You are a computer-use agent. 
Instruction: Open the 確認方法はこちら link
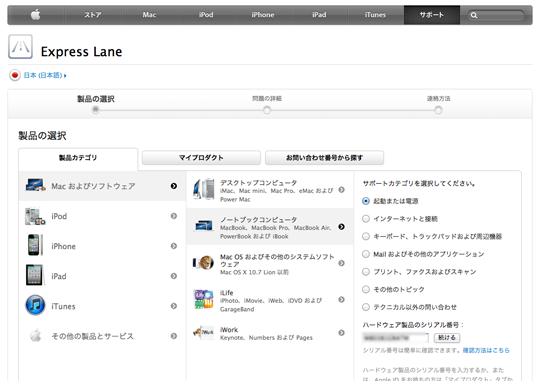(486, 350)
